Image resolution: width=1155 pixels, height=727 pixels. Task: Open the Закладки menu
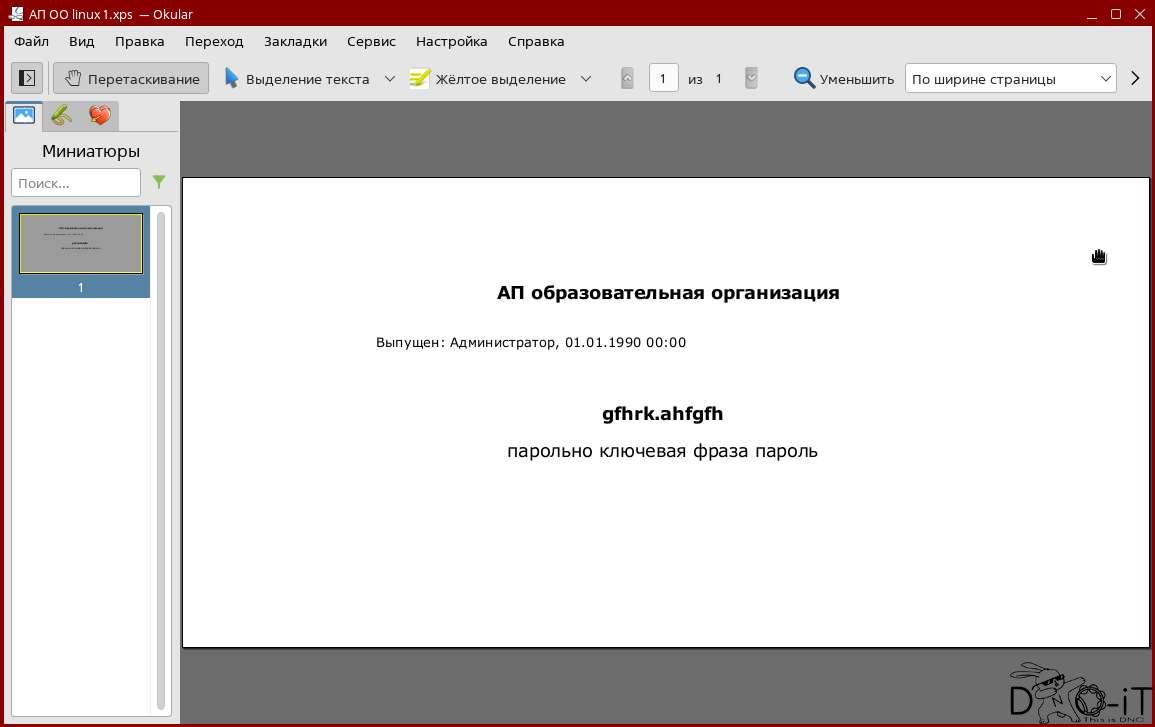pyautogui.click(x=295, y=41)
